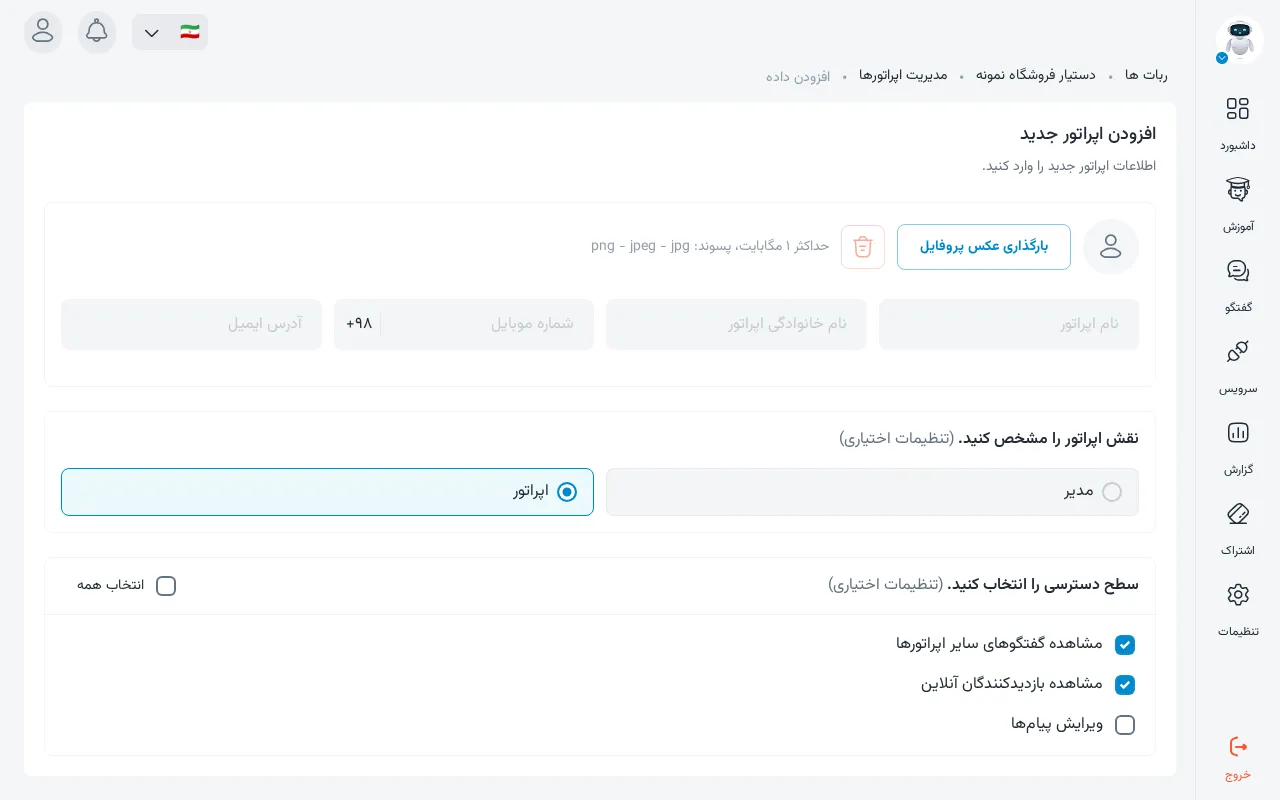
Task: Click the انتخاب همه label text
Action: pyautogui.click(x=111, y=585)
